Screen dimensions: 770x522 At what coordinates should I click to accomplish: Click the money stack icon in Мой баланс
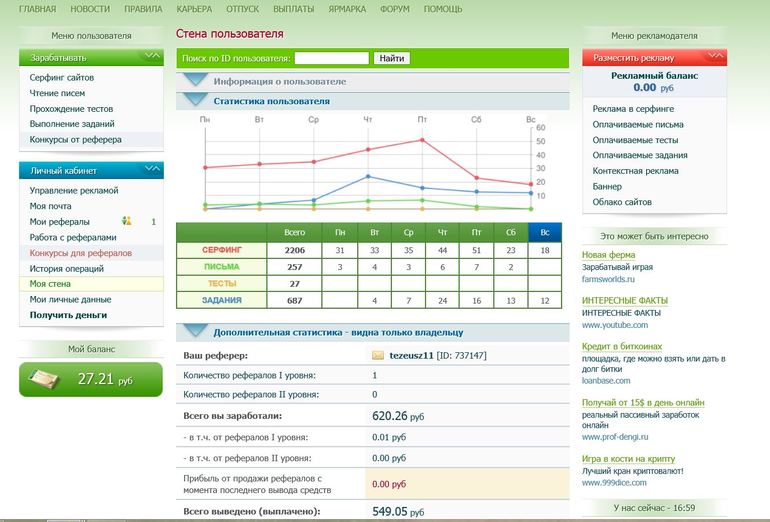point(44,379)
